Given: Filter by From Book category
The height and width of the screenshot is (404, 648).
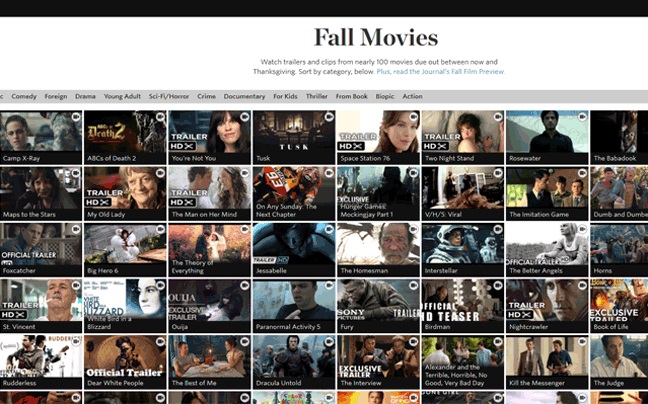Looking at the screenshot, I should [x=351, y=96].
